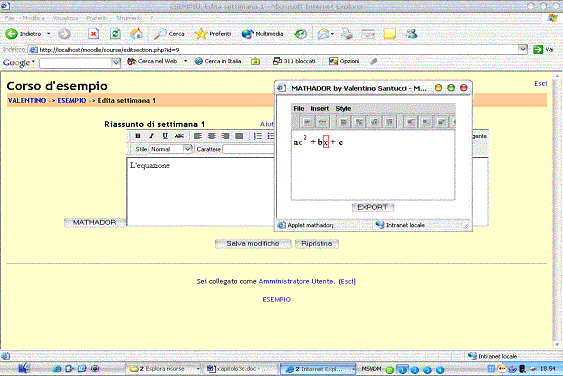The image size is (563, 376).
Task: Open the File menu in Internet Explorer
Action: (10, 18)
